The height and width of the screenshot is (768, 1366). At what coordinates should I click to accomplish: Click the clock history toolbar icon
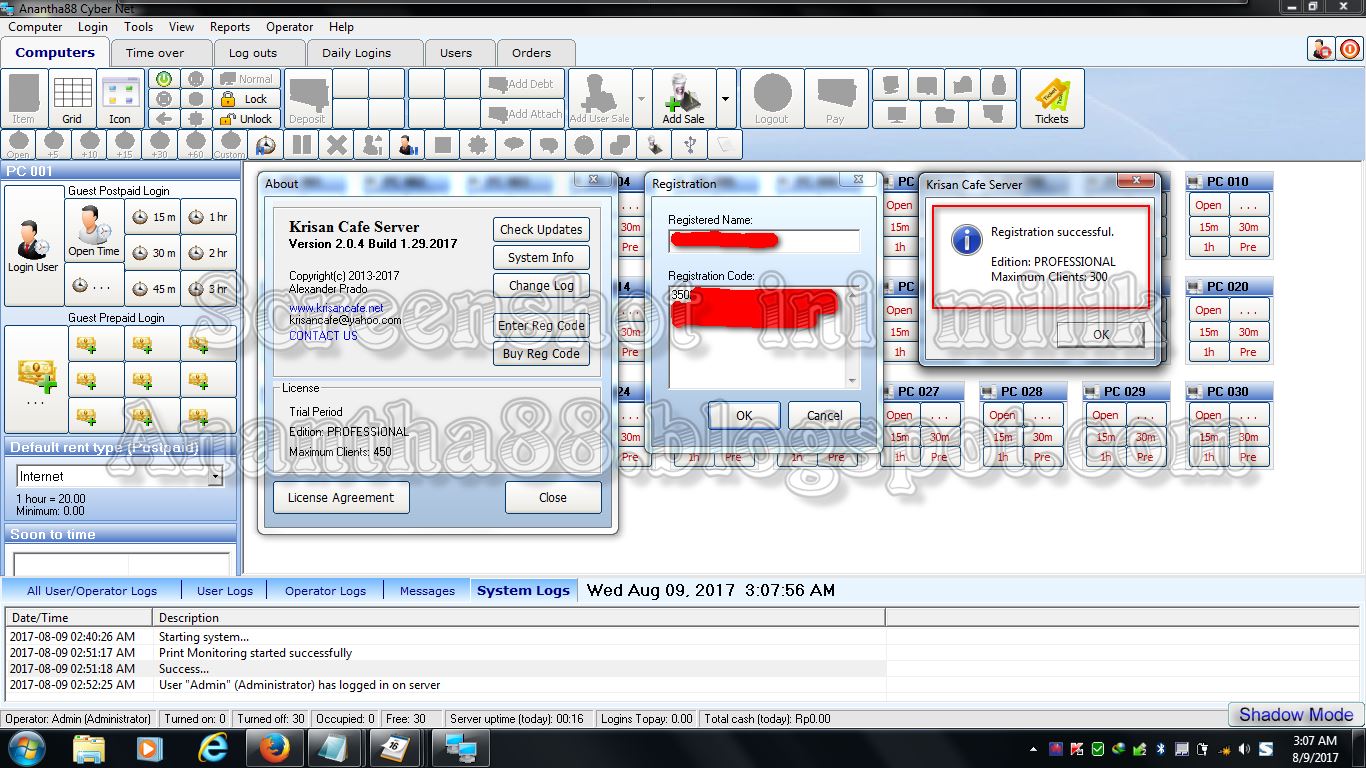pos(266,145)
